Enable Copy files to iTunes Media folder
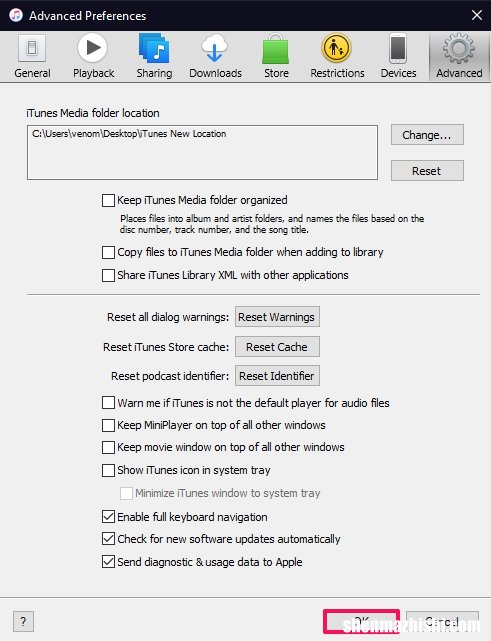Image resolution: width=491 pixels, height=641 pixels. tap(108, 252)
